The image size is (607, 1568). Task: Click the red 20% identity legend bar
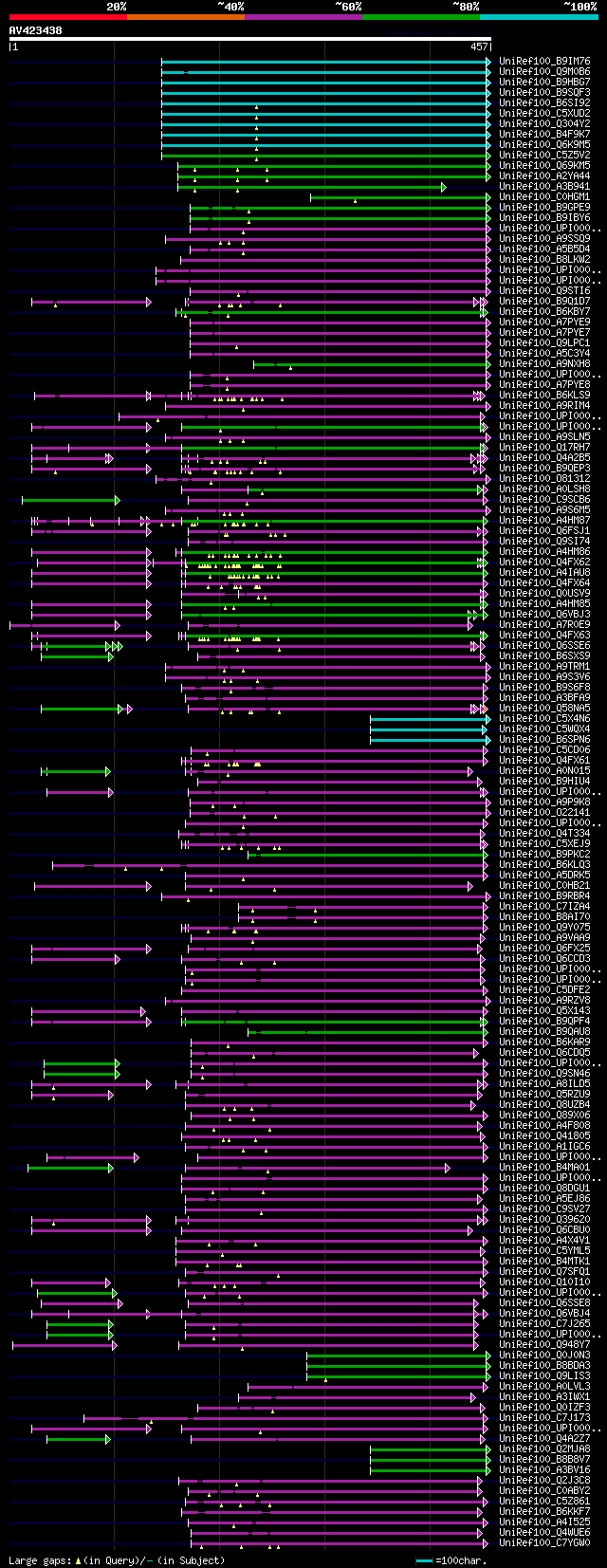(68, 17)
